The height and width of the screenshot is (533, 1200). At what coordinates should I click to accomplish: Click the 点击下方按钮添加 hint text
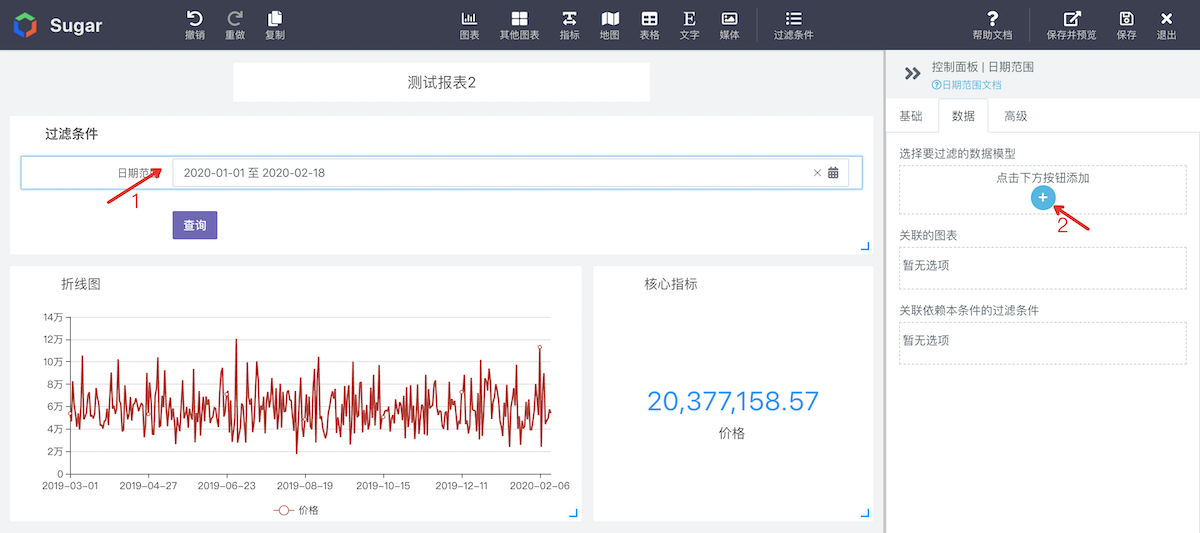coord(1042,178)
